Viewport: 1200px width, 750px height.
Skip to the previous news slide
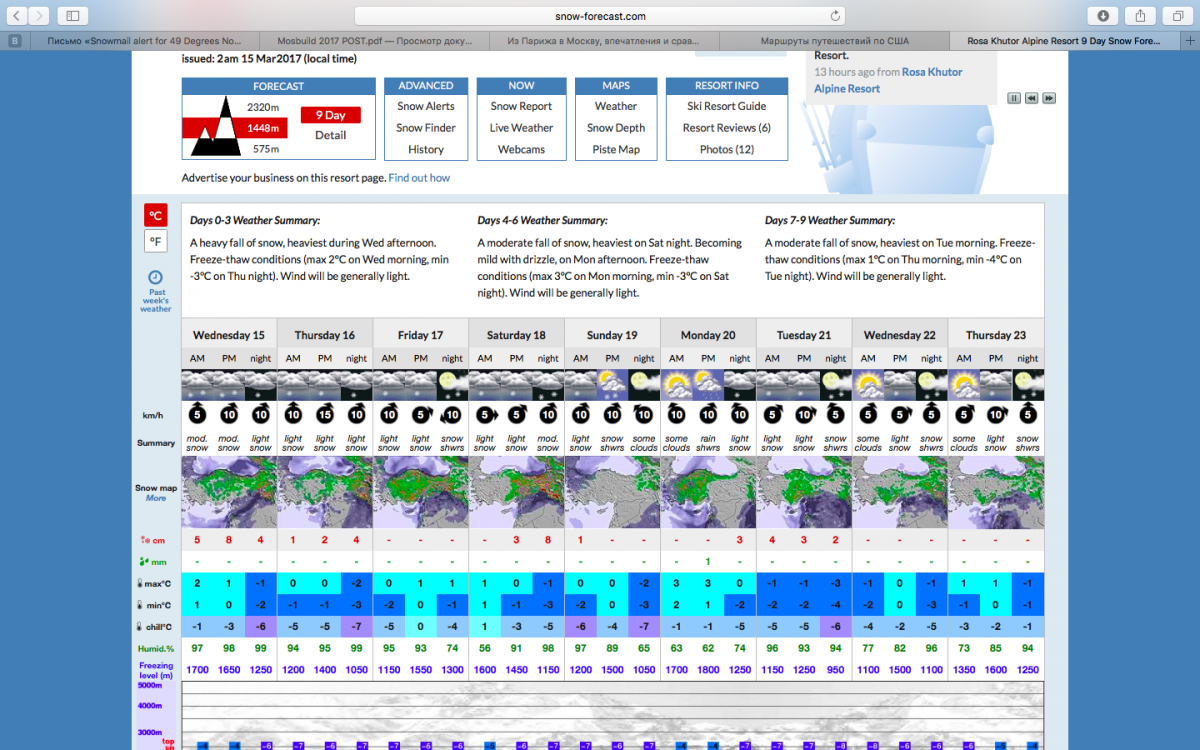pyautogui.click(x=1031, y=98)
